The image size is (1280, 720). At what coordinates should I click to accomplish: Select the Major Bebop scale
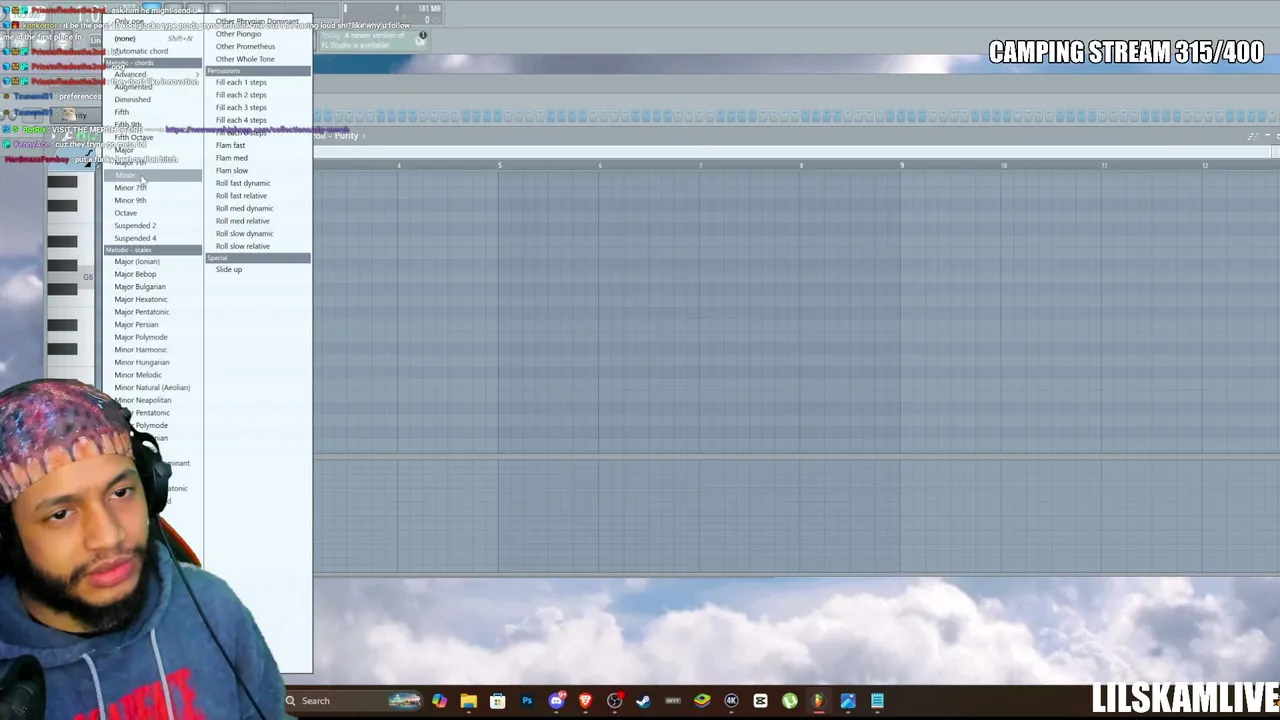(153, 274)
